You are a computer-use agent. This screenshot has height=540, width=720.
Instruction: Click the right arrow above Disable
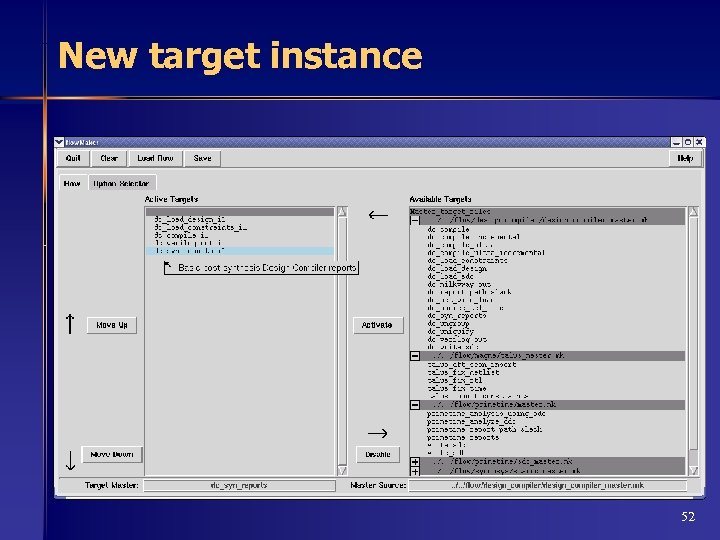(x=377, y=433)
